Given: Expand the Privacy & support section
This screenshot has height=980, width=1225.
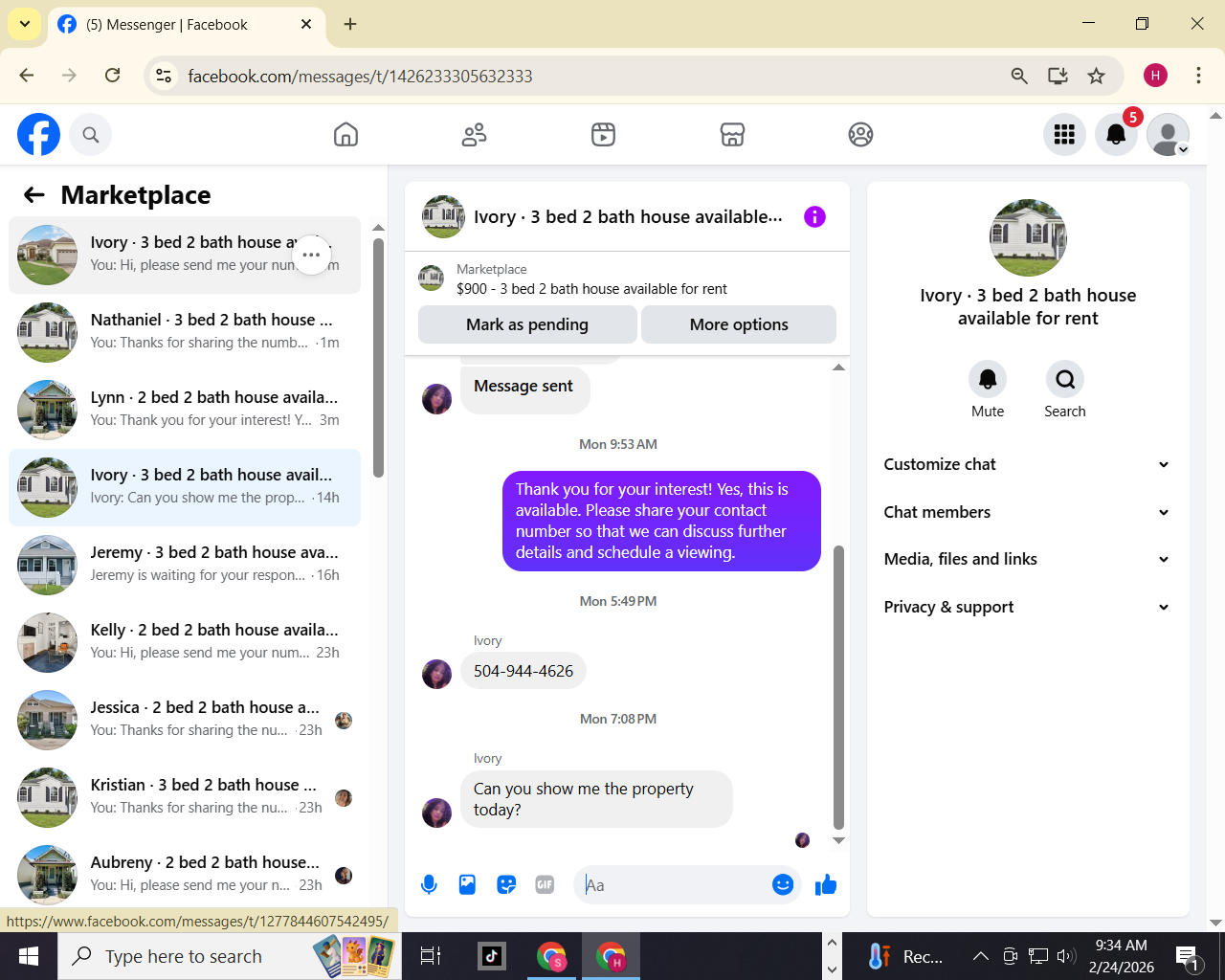Looking at the screenshot, I should click(x=1027, y=607).
